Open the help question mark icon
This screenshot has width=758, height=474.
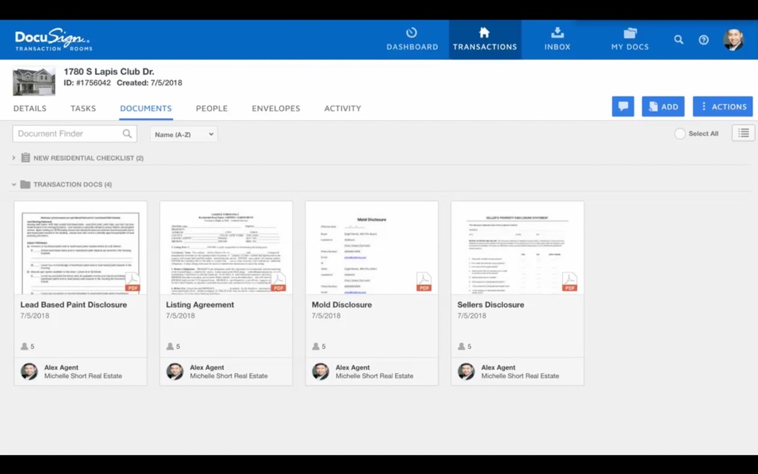tap(704, 40)
